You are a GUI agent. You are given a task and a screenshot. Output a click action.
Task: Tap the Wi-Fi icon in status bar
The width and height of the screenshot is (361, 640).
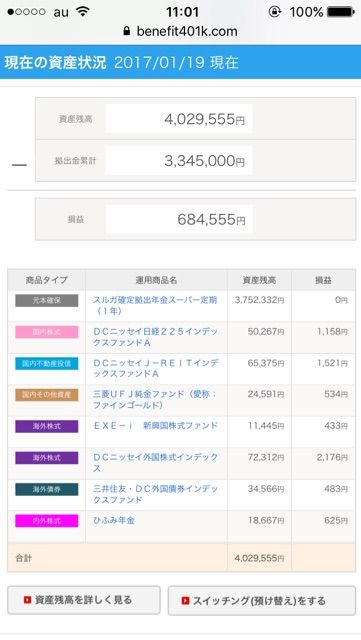pos(83,11)
